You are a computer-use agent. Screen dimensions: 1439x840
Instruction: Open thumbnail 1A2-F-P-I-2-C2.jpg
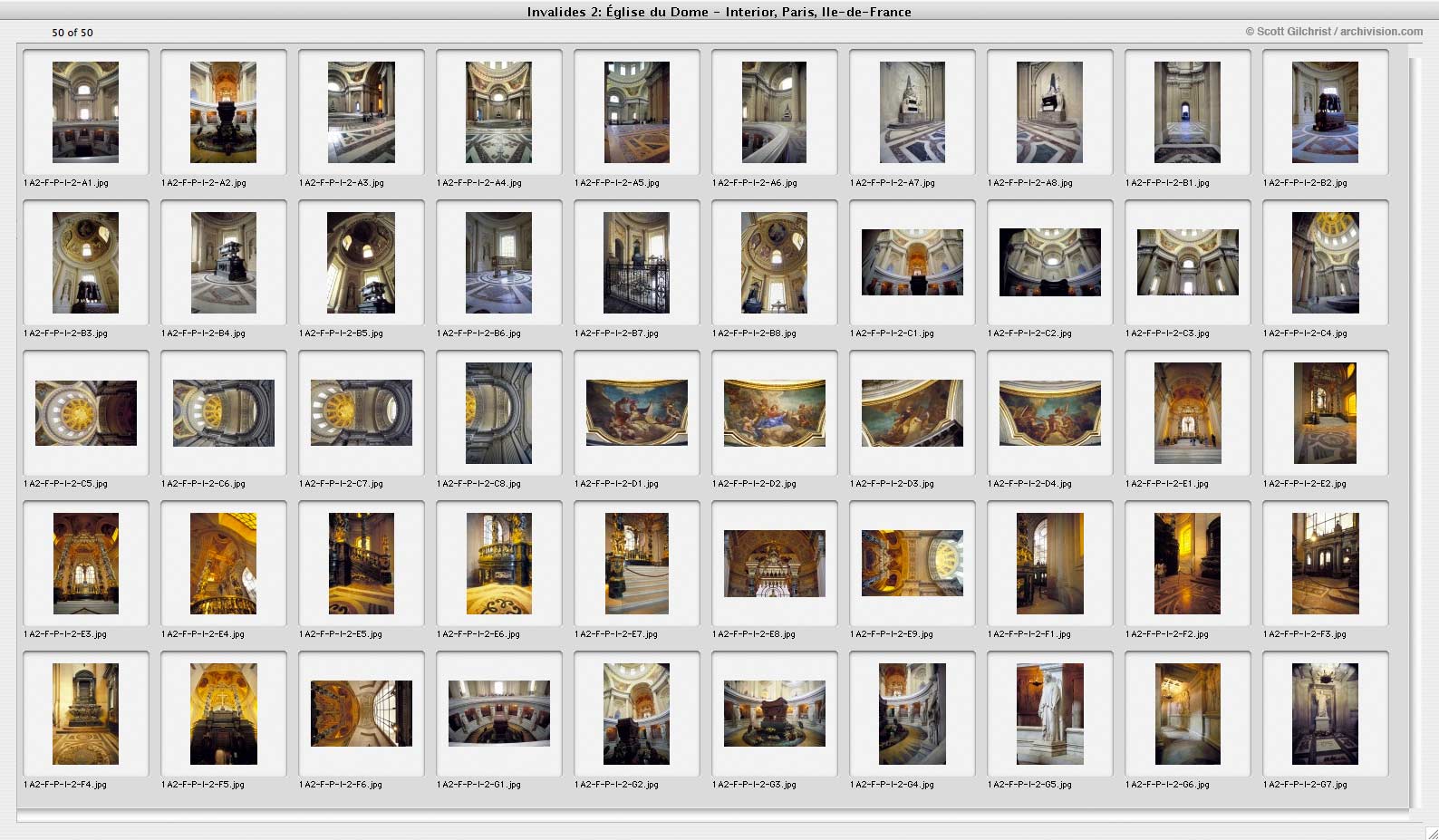(x=1050, y=263)
